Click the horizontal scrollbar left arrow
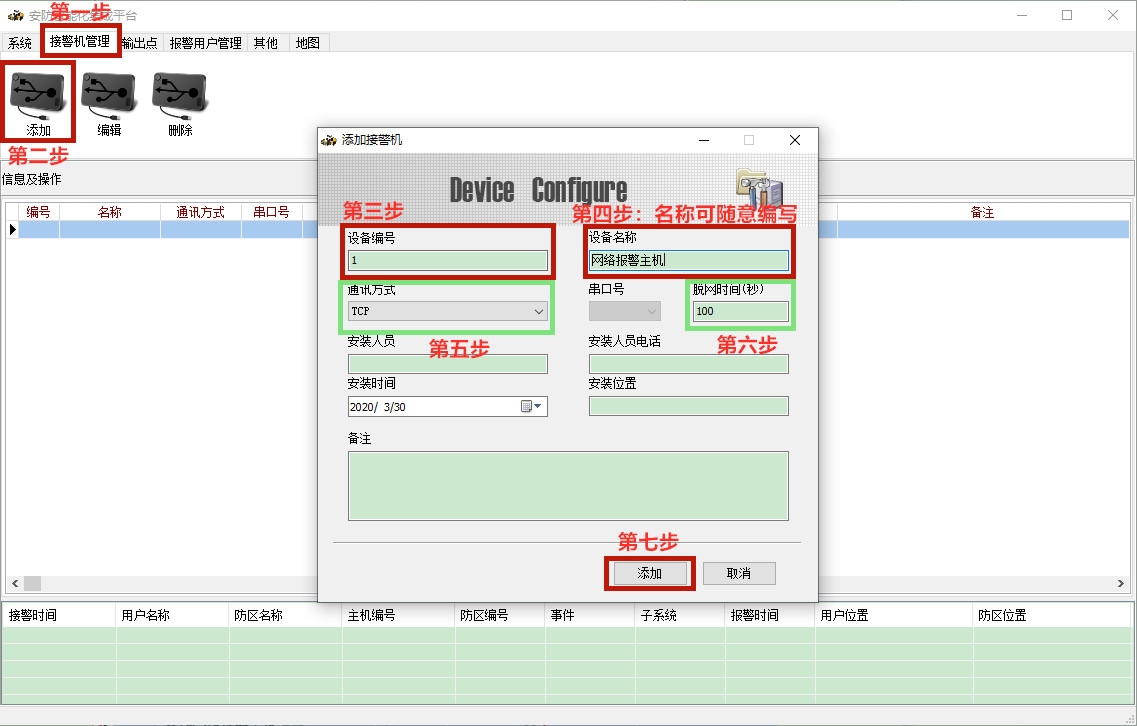1137x726 pixels. pos(13,583)
